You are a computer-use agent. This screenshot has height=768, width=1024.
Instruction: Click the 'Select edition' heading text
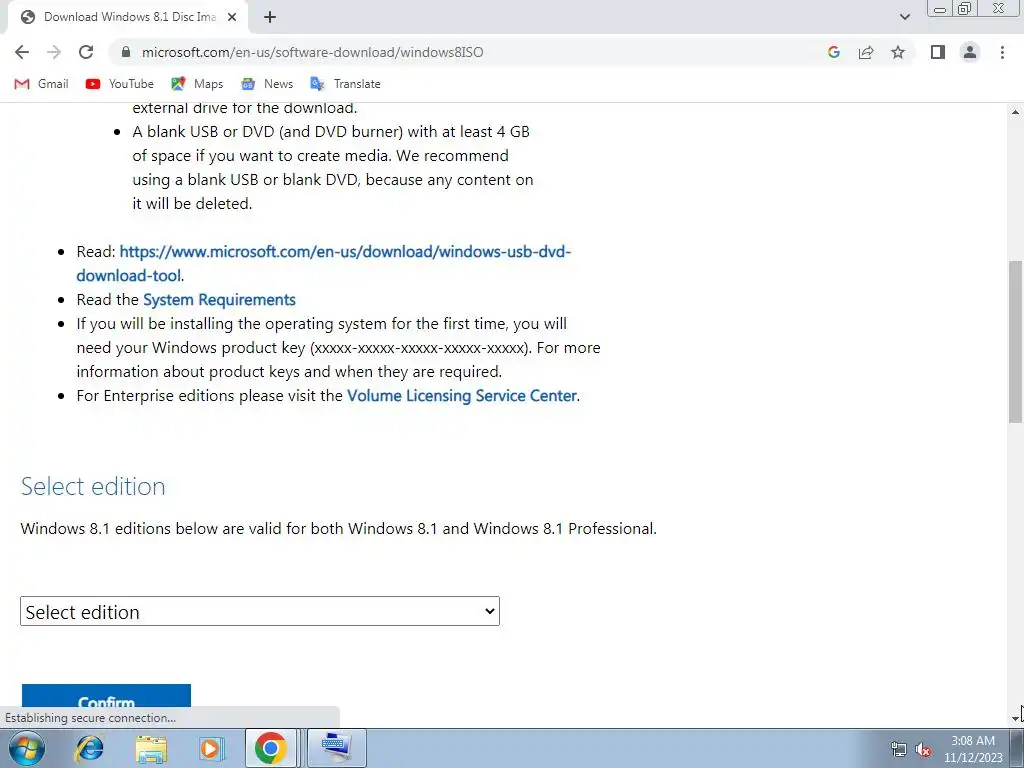click(93, 487)
